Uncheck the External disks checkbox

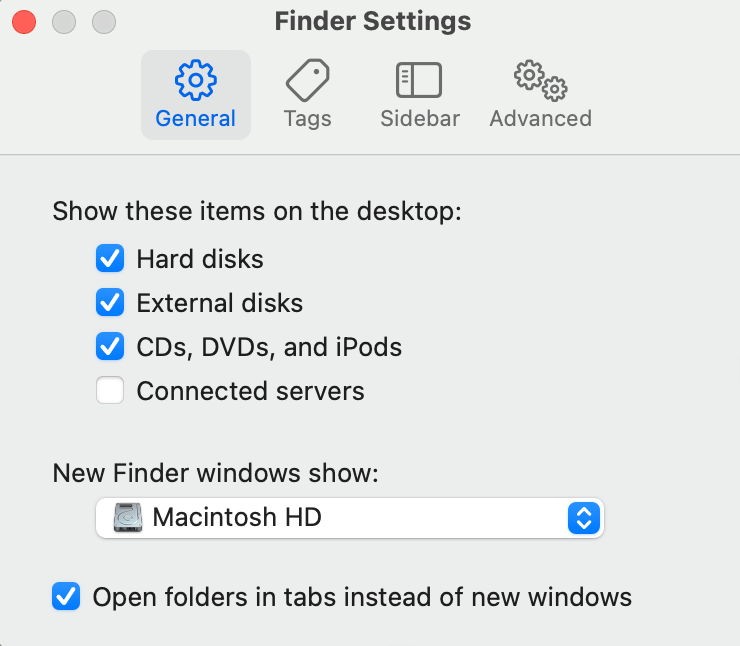(x=110, y=302)
